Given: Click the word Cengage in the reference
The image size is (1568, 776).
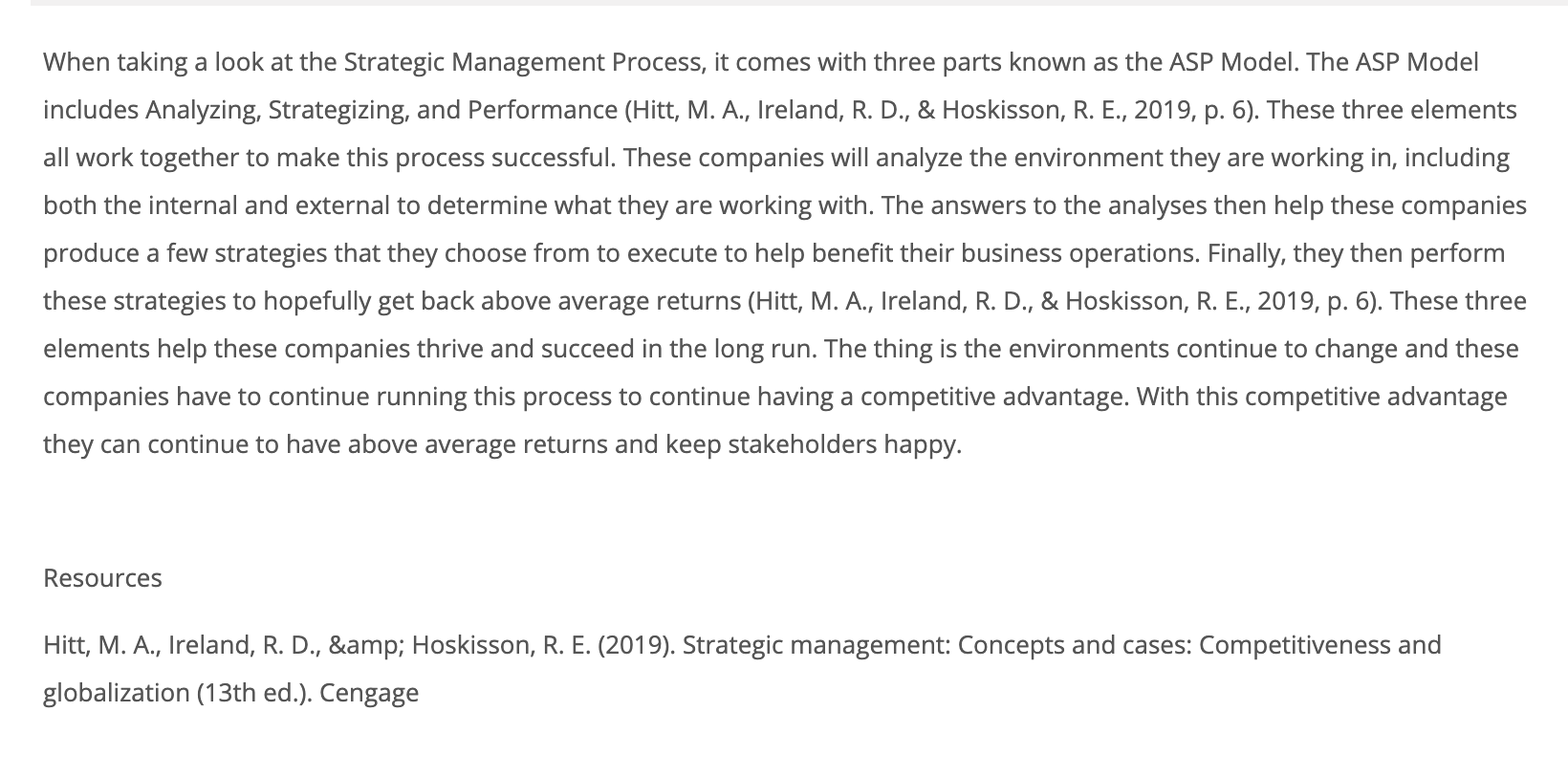Looking at the screenshot, I should (x=369, y=693).
